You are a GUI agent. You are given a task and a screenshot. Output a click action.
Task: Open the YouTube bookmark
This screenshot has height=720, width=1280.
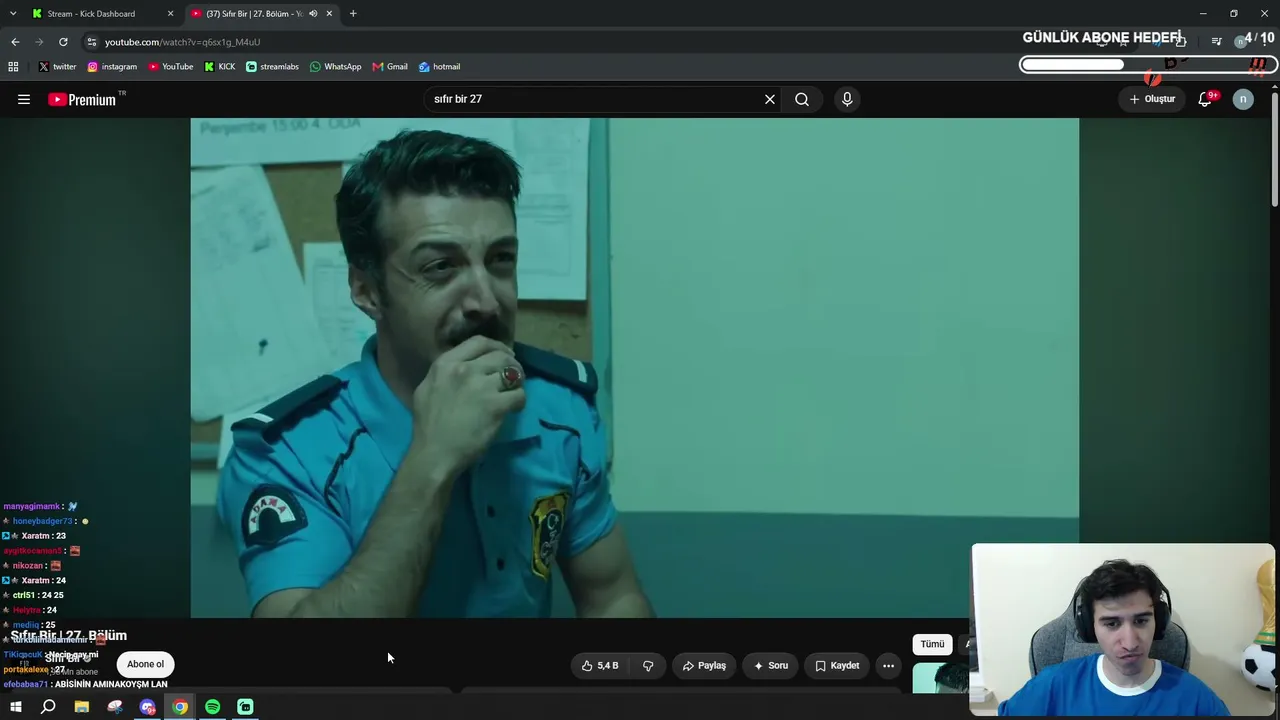click(x=171, y=67)
